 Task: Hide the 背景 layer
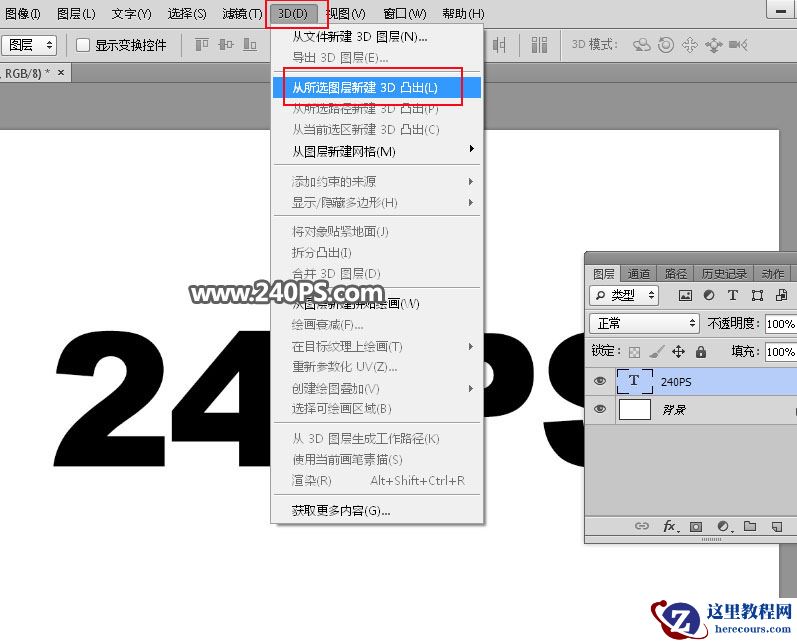600,409
